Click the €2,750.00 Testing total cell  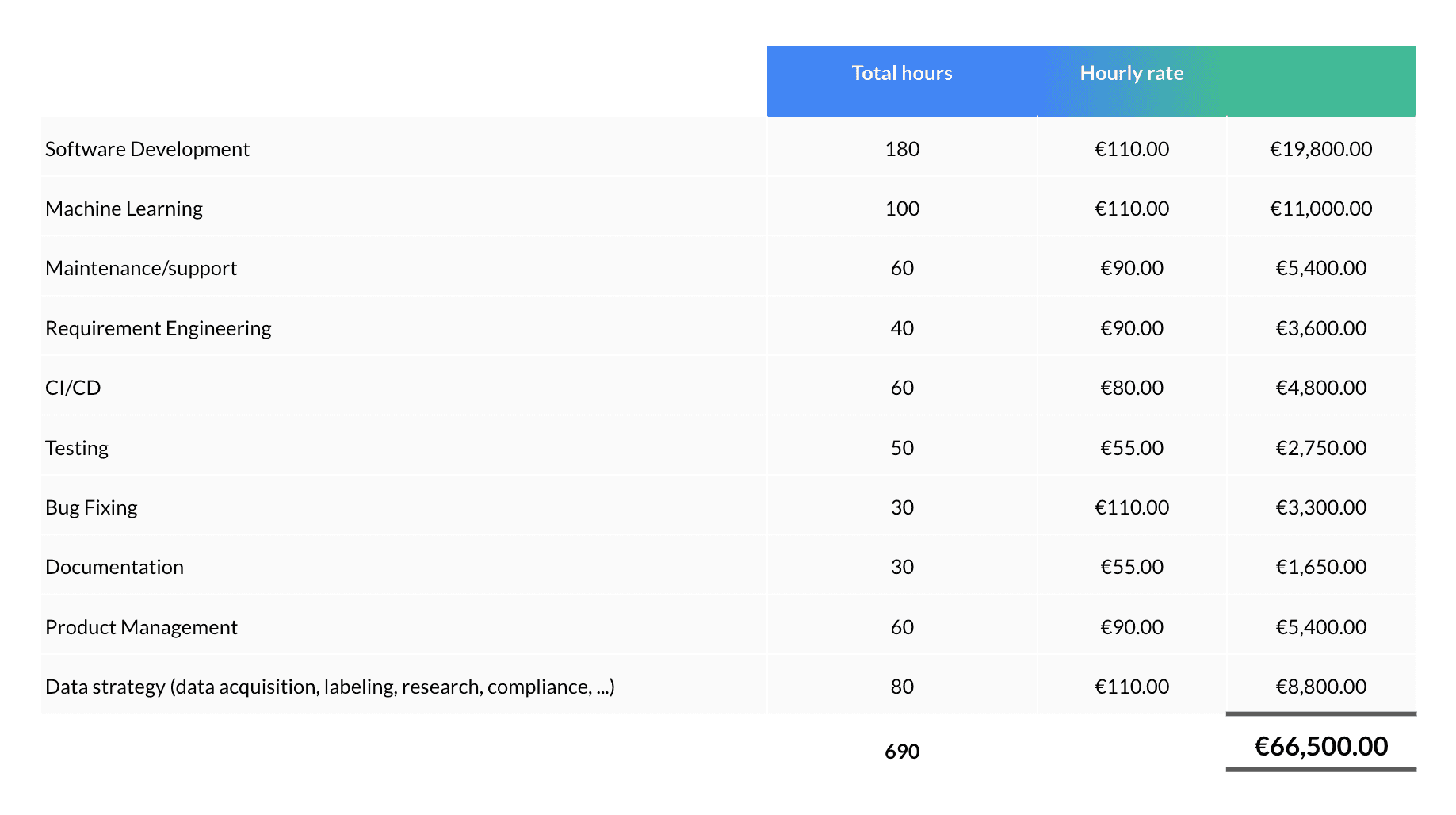click(x=1320, y=448)
